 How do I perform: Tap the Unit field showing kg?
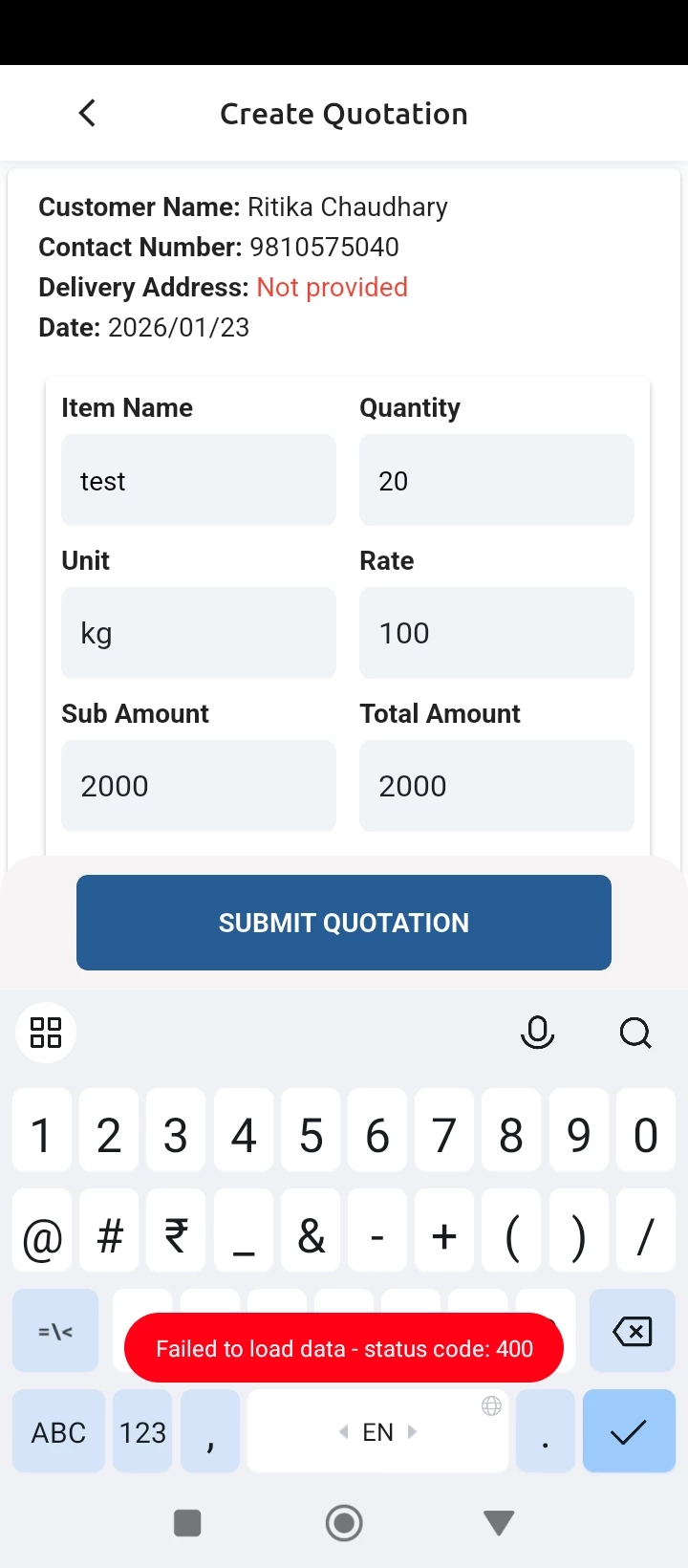[x=199, y=633]
